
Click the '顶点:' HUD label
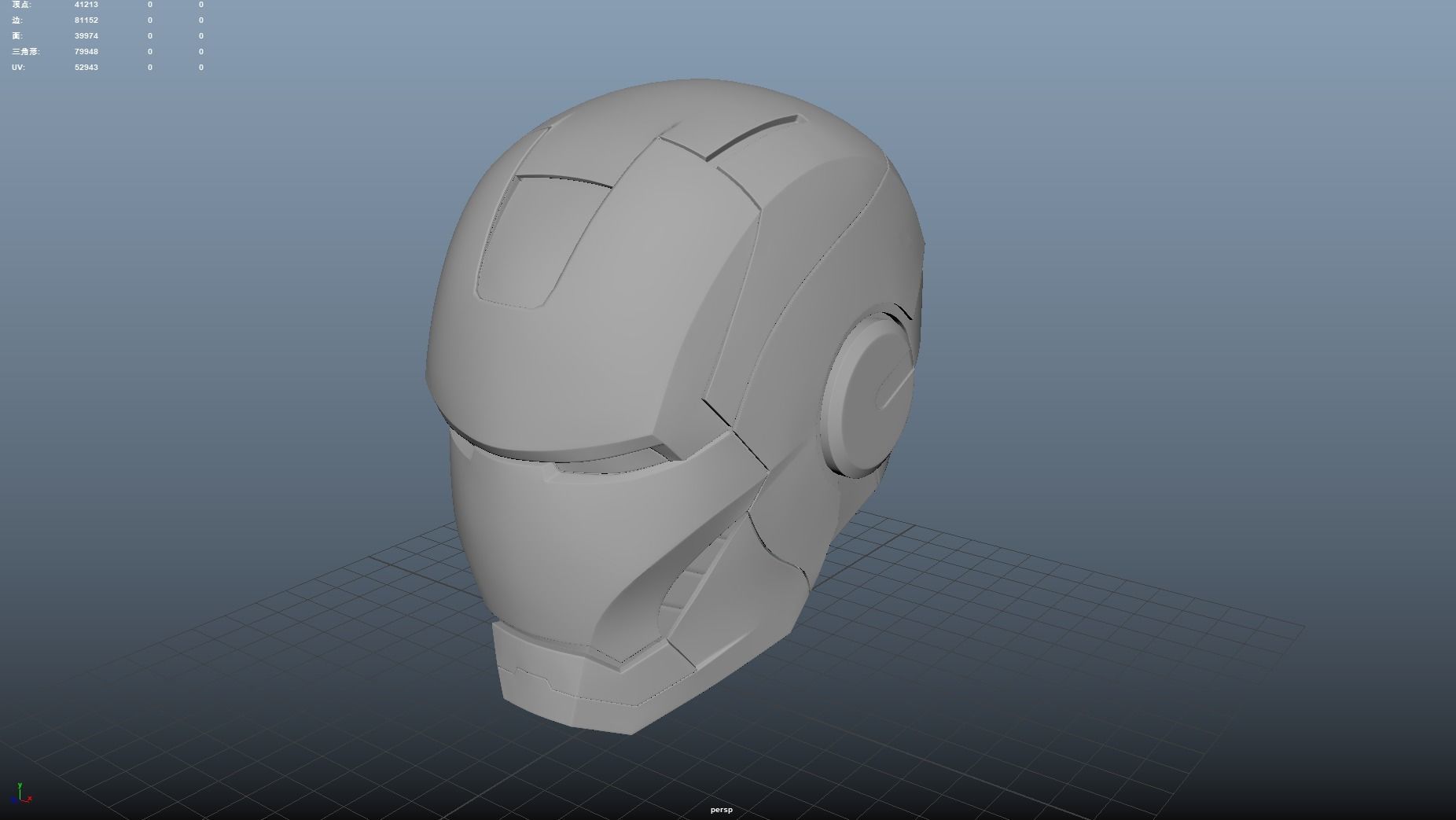point(22,5)
